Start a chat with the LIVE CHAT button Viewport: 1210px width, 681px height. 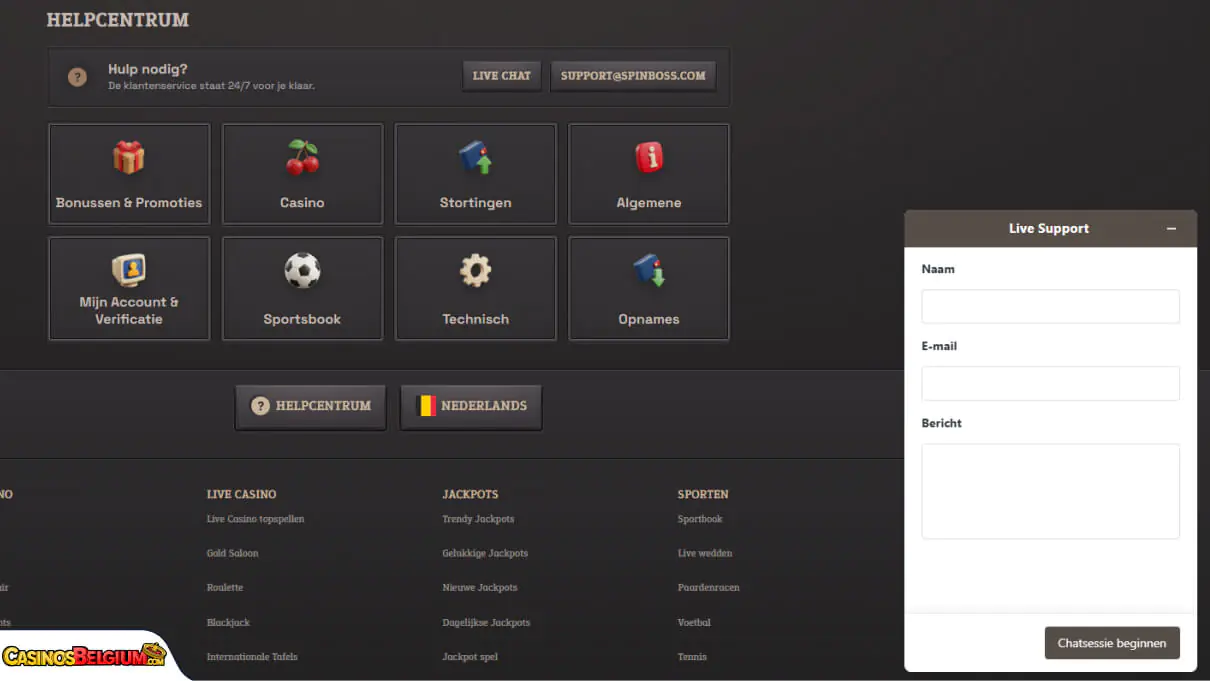[501, 74]
